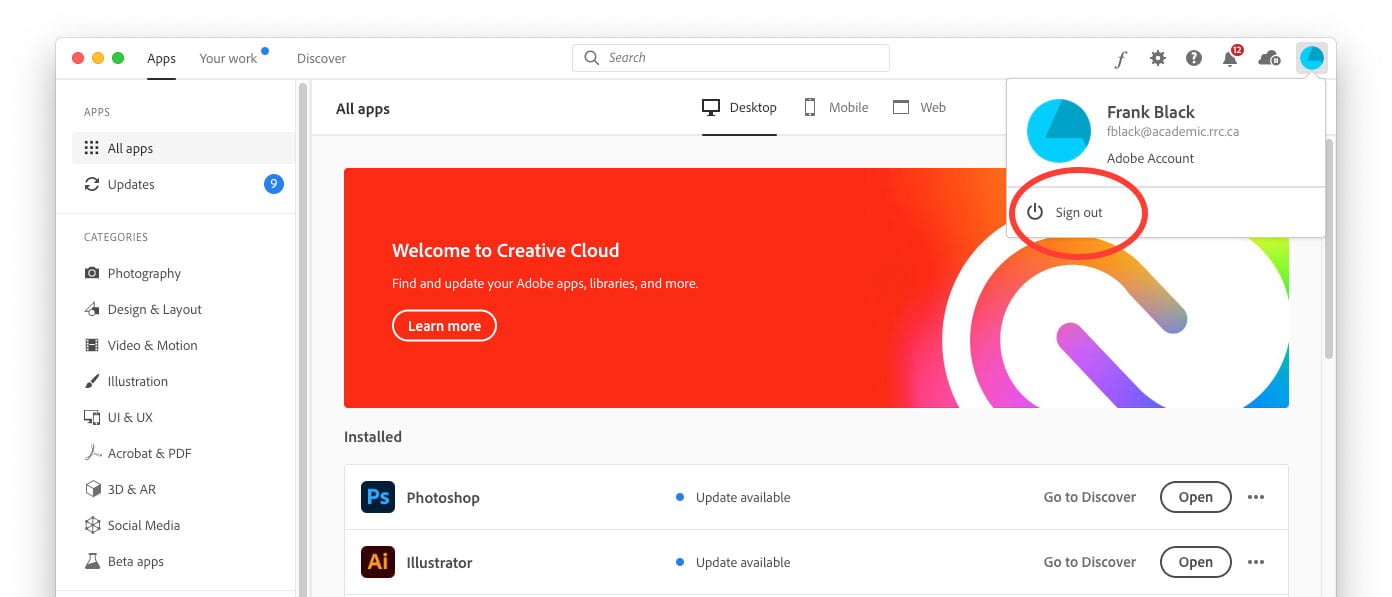Click Adobe Account link
Viewport: 1392px width, 597px height.
tap(1150, 159)
